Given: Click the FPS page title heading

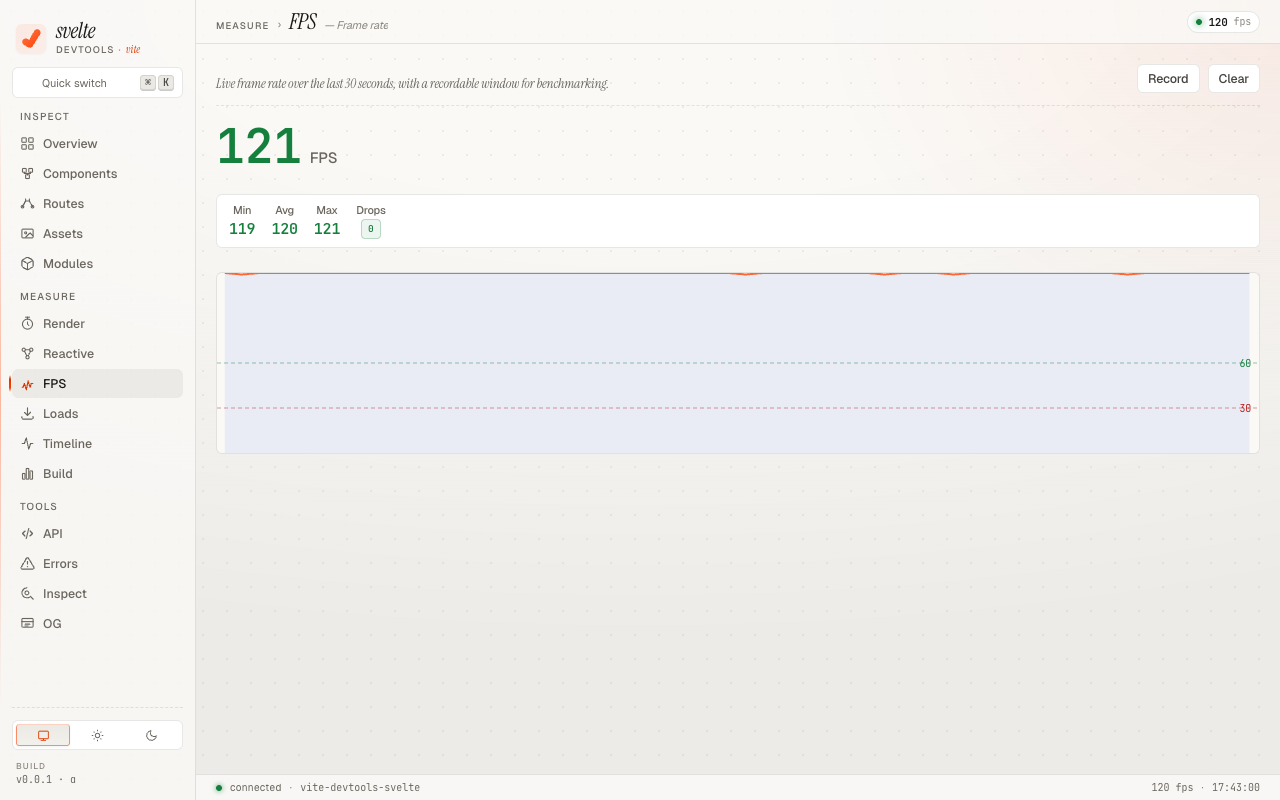Looking at the screenshot, I should pyautogui.click(x=303, y=22).
